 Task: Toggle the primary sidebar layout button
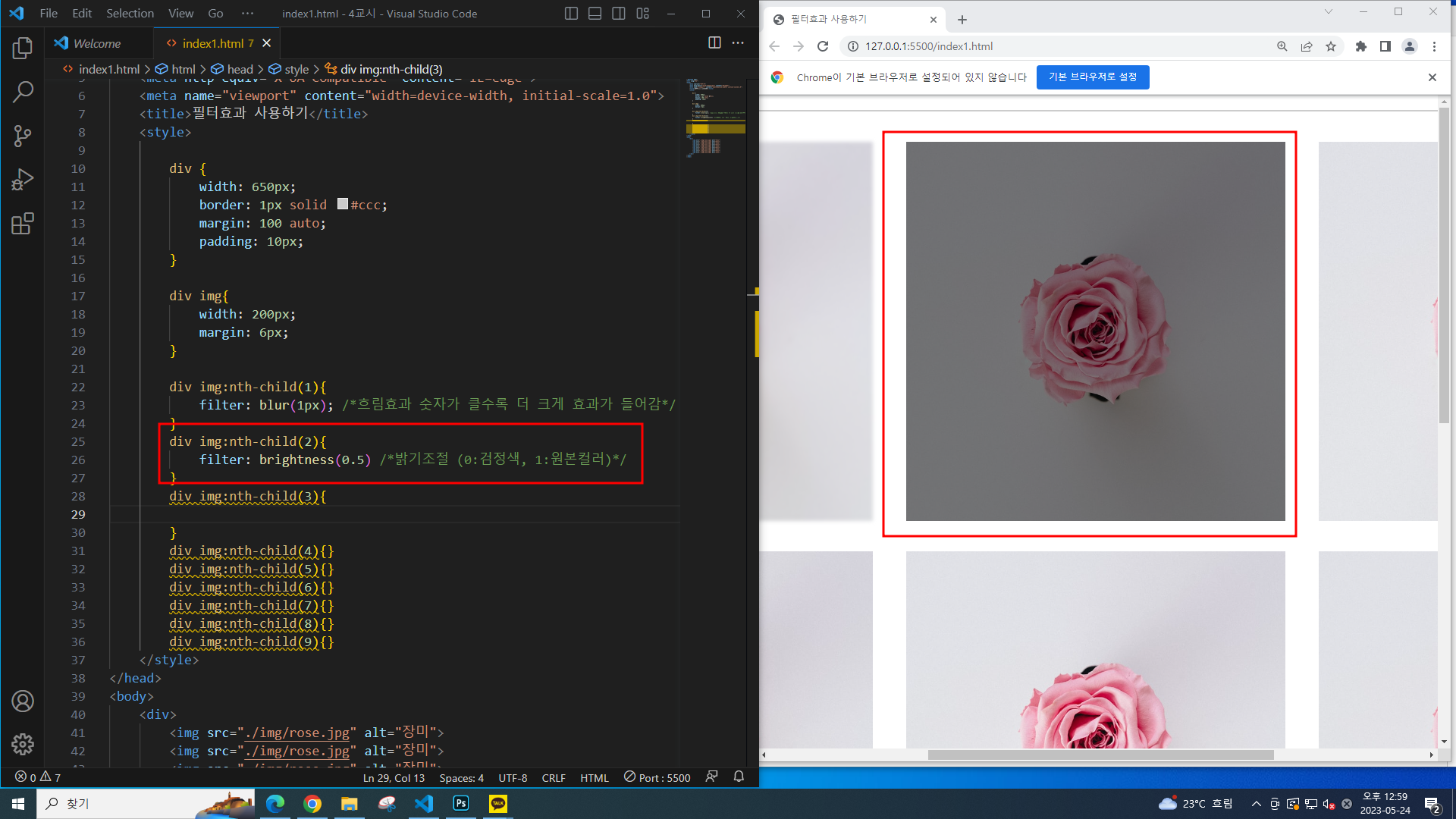(572, 13)
